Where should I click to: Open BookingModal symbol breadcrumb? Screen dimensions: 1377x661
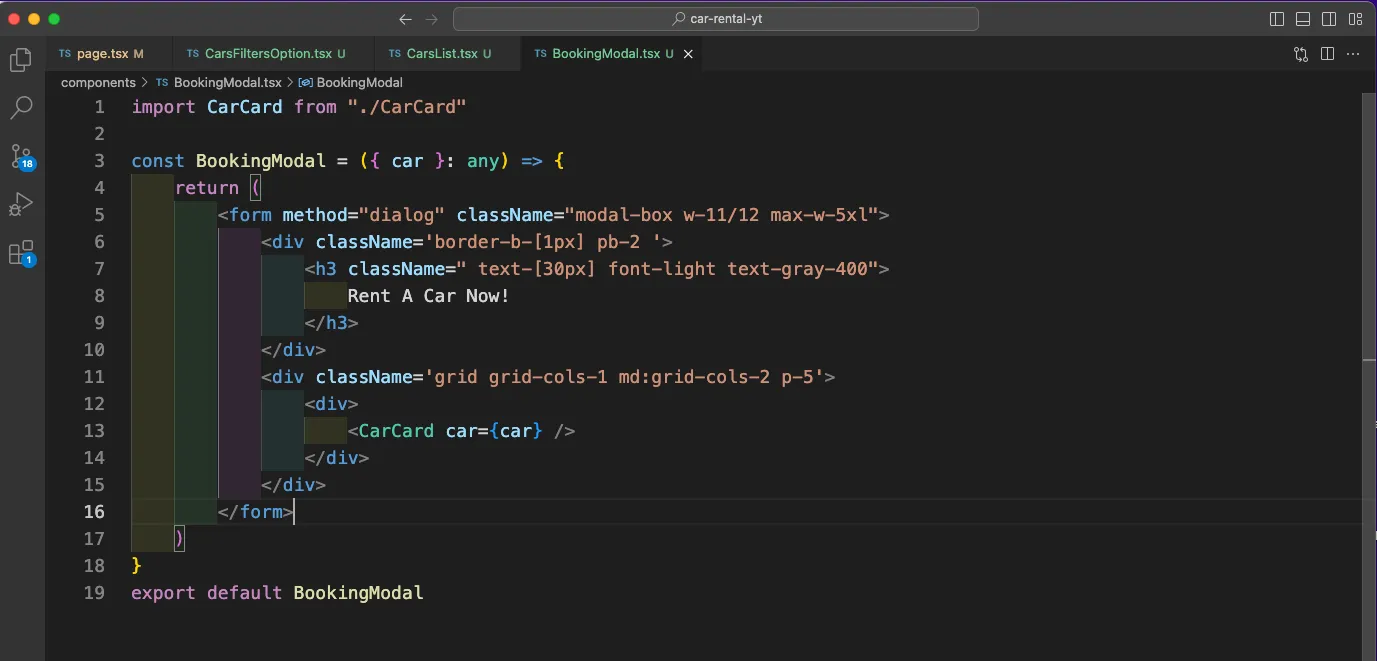point(350,83)
